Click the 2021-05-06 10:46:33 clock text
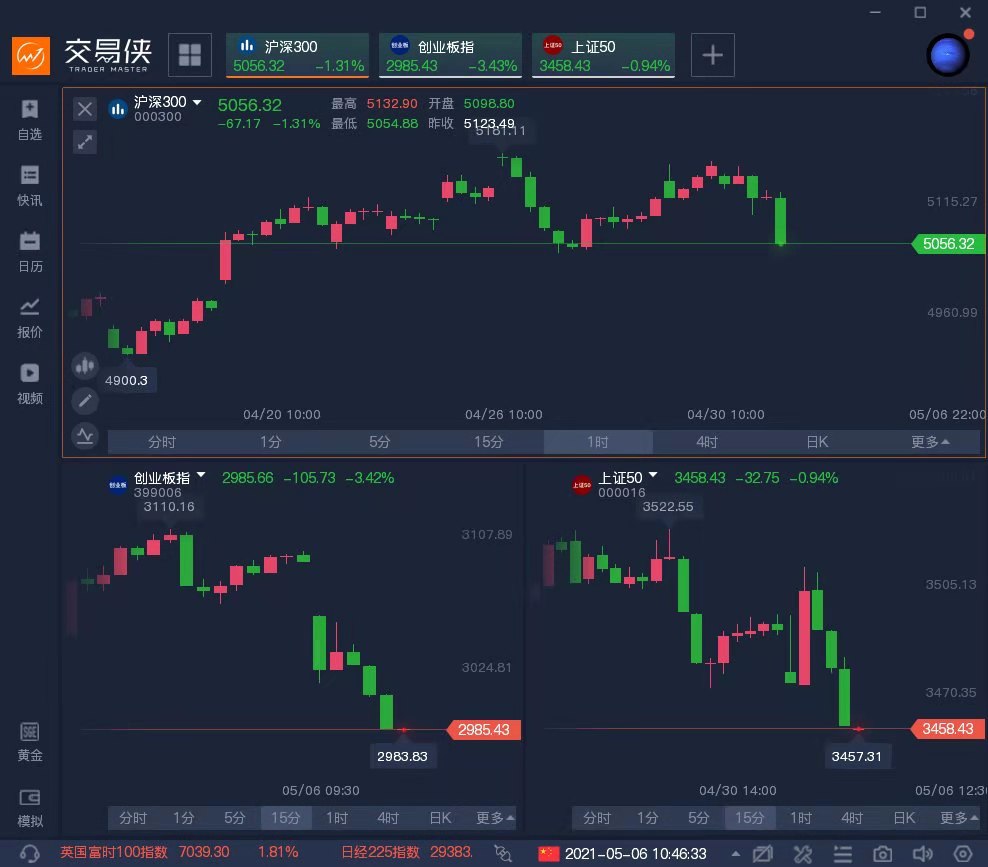The image size is (988, 867). (x=635, y=854)
